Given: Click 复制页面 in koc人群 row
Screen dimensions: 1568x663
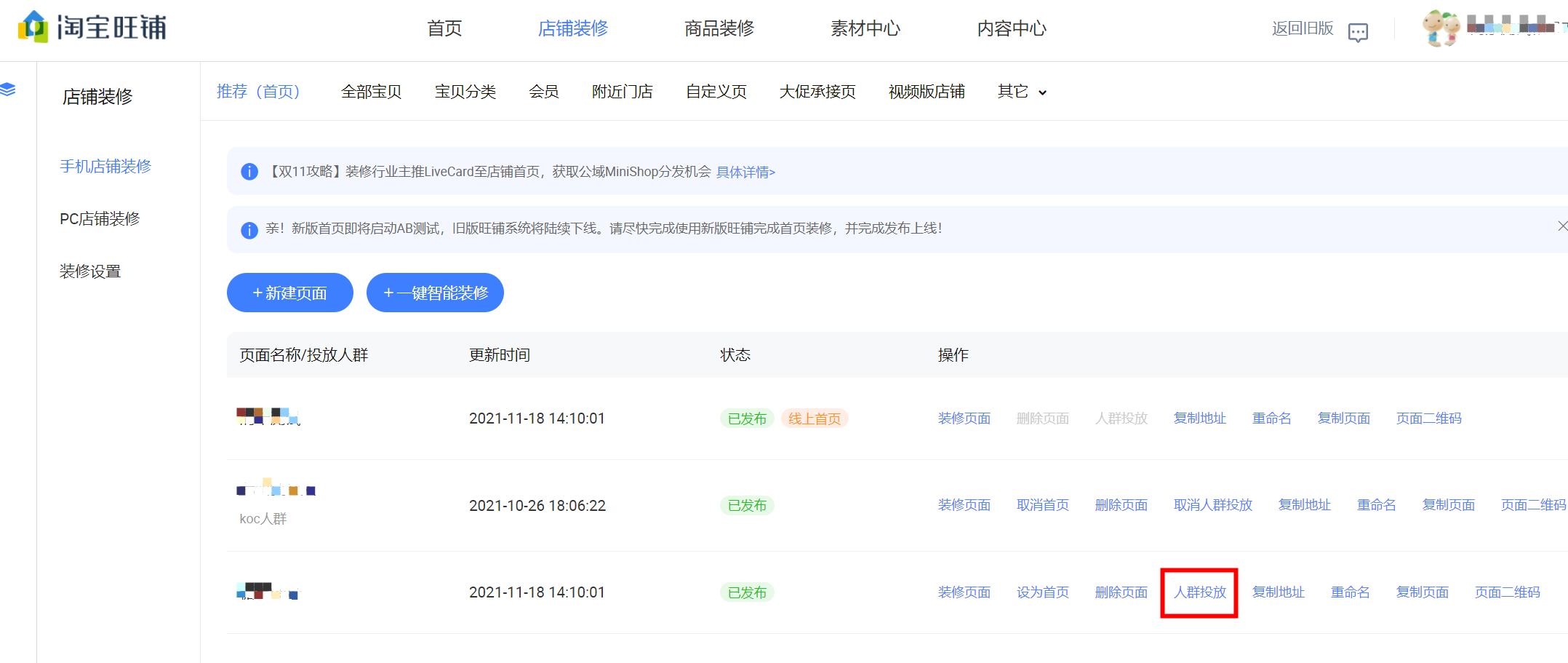Looking at the screenshot, I should click(x=1449, y=505).
